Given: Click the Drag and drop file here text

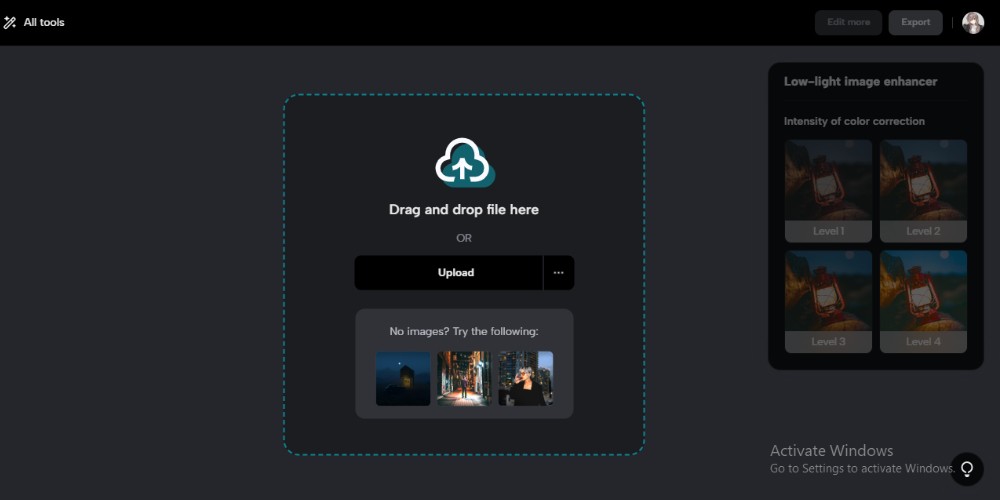Looking at the screenshot, I should 464,209.
